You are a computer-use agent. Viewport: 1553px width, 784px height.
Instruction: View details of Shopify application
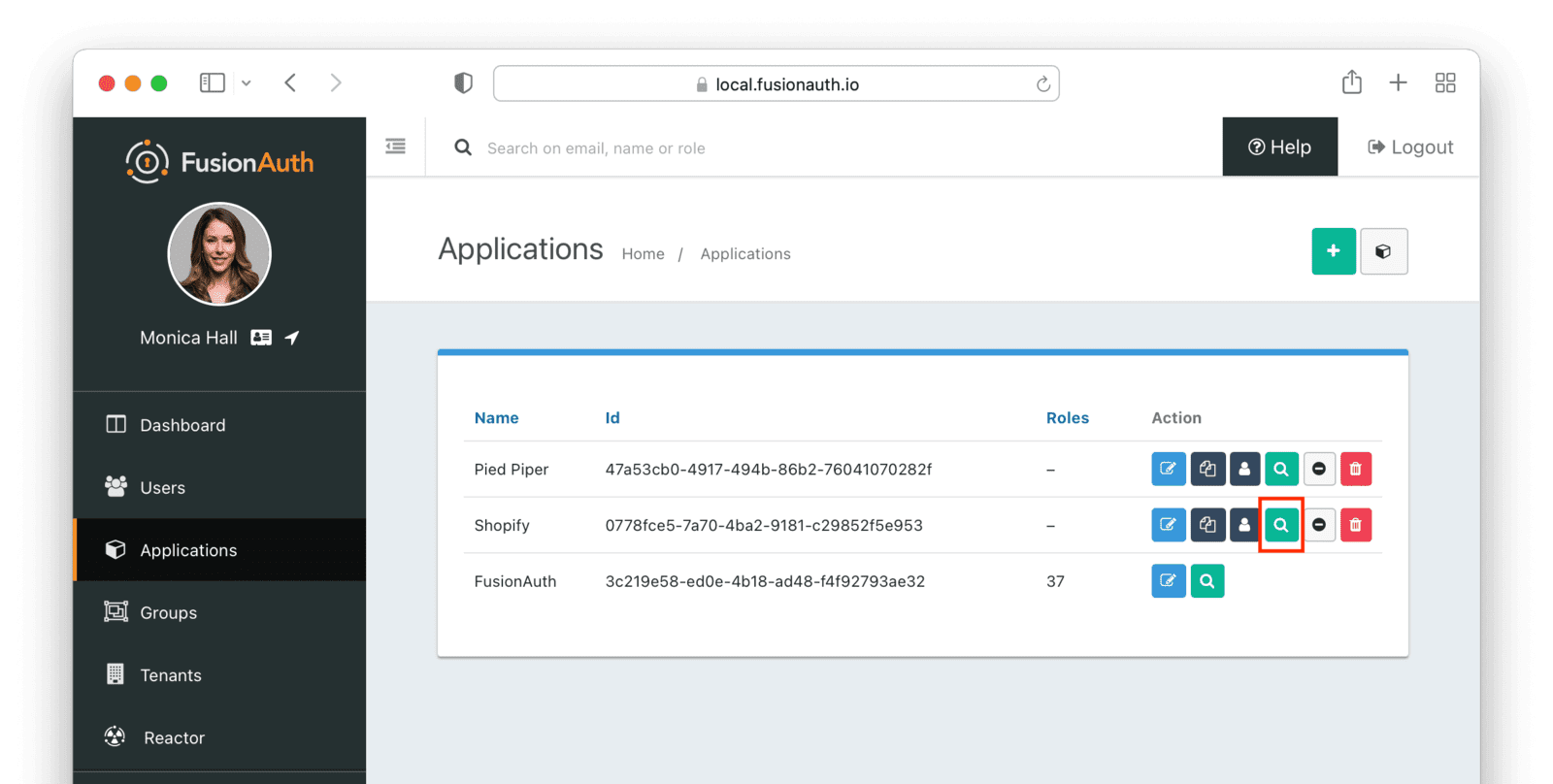(1281, 525)
